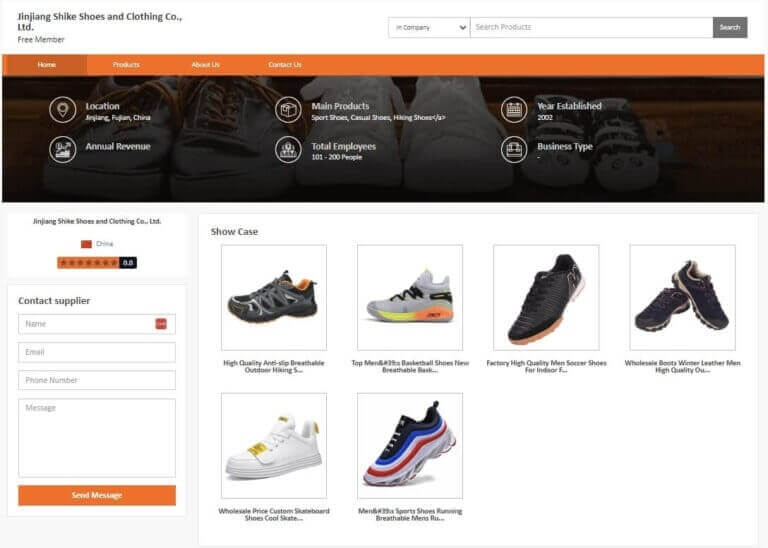This screenshot has width=768, height=548.
Task: Click the company name in the page header
Action: (99, 21)
